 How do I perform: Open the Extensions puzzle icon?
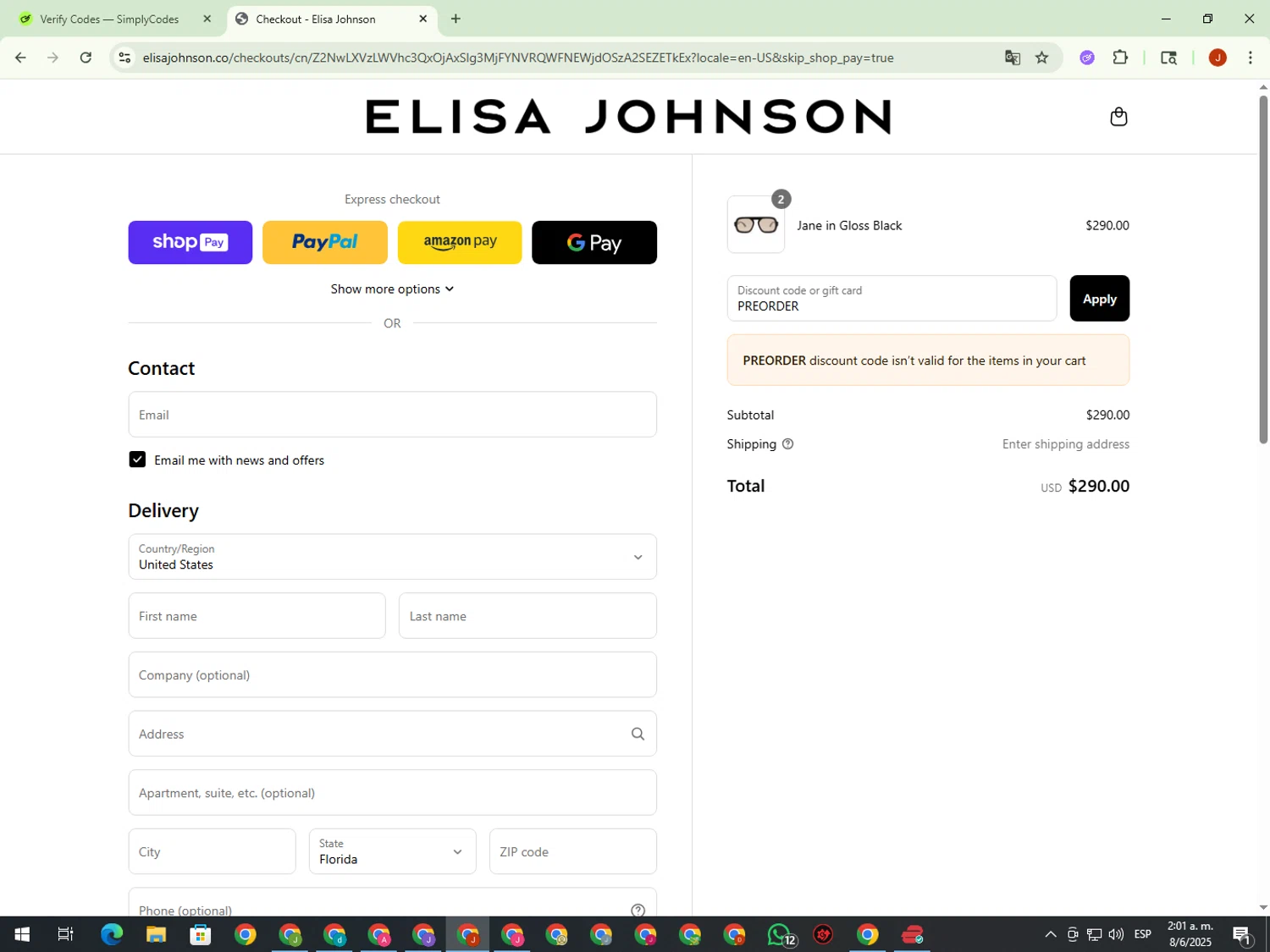click(1120, 58)
